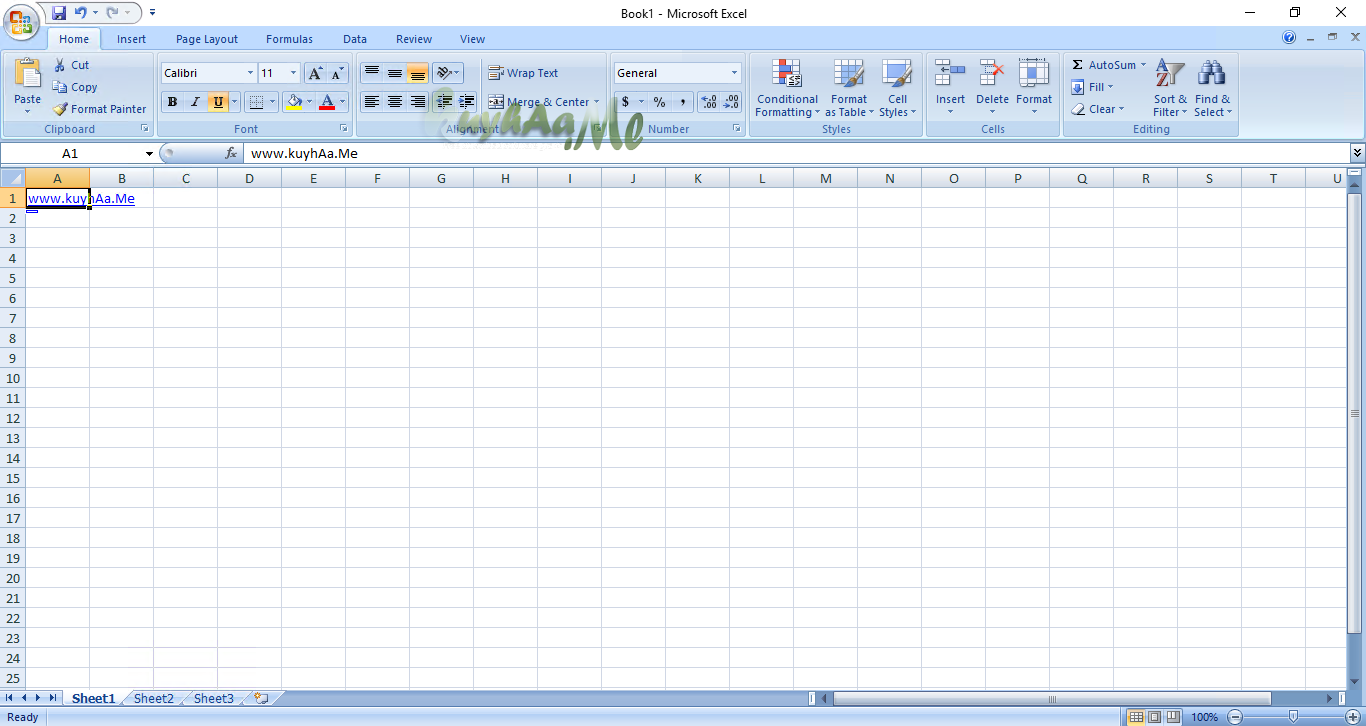Open the Clear dropdown
Image resolution: width=1366 pixels, height=726 pixels.
pyautogui.click(x=1098, y=109)
